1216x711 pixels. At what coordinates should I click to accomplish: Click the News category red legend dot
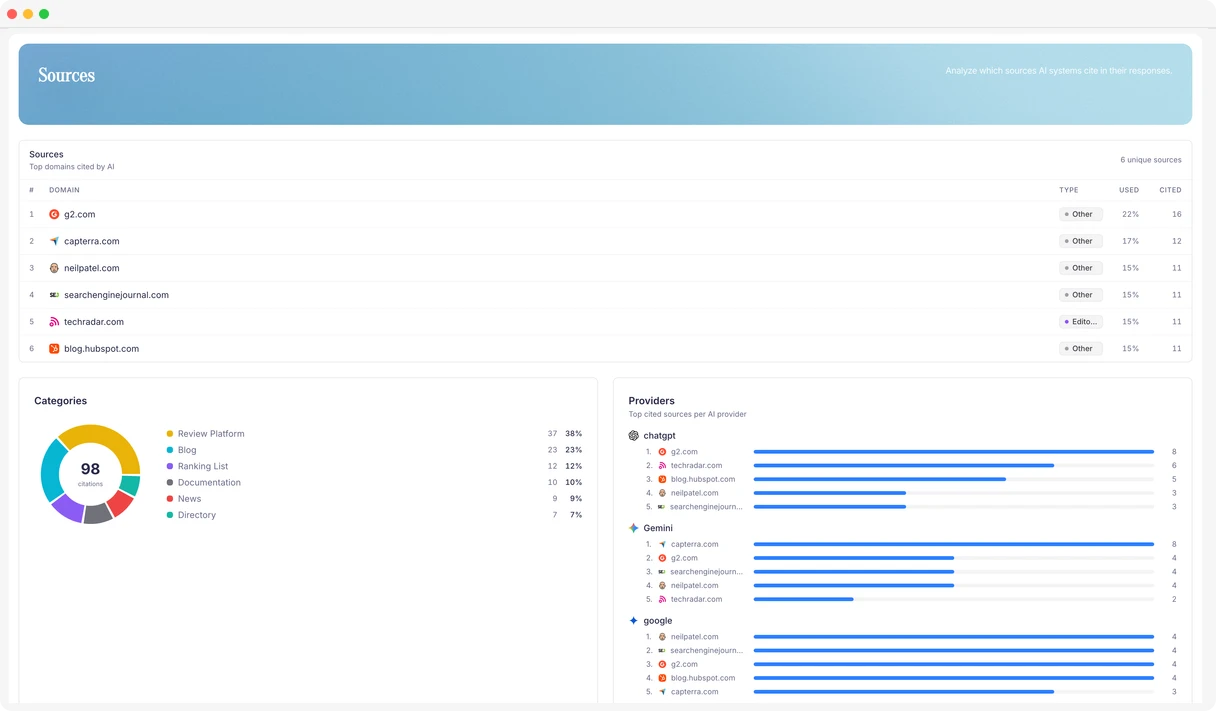point(170,499)
